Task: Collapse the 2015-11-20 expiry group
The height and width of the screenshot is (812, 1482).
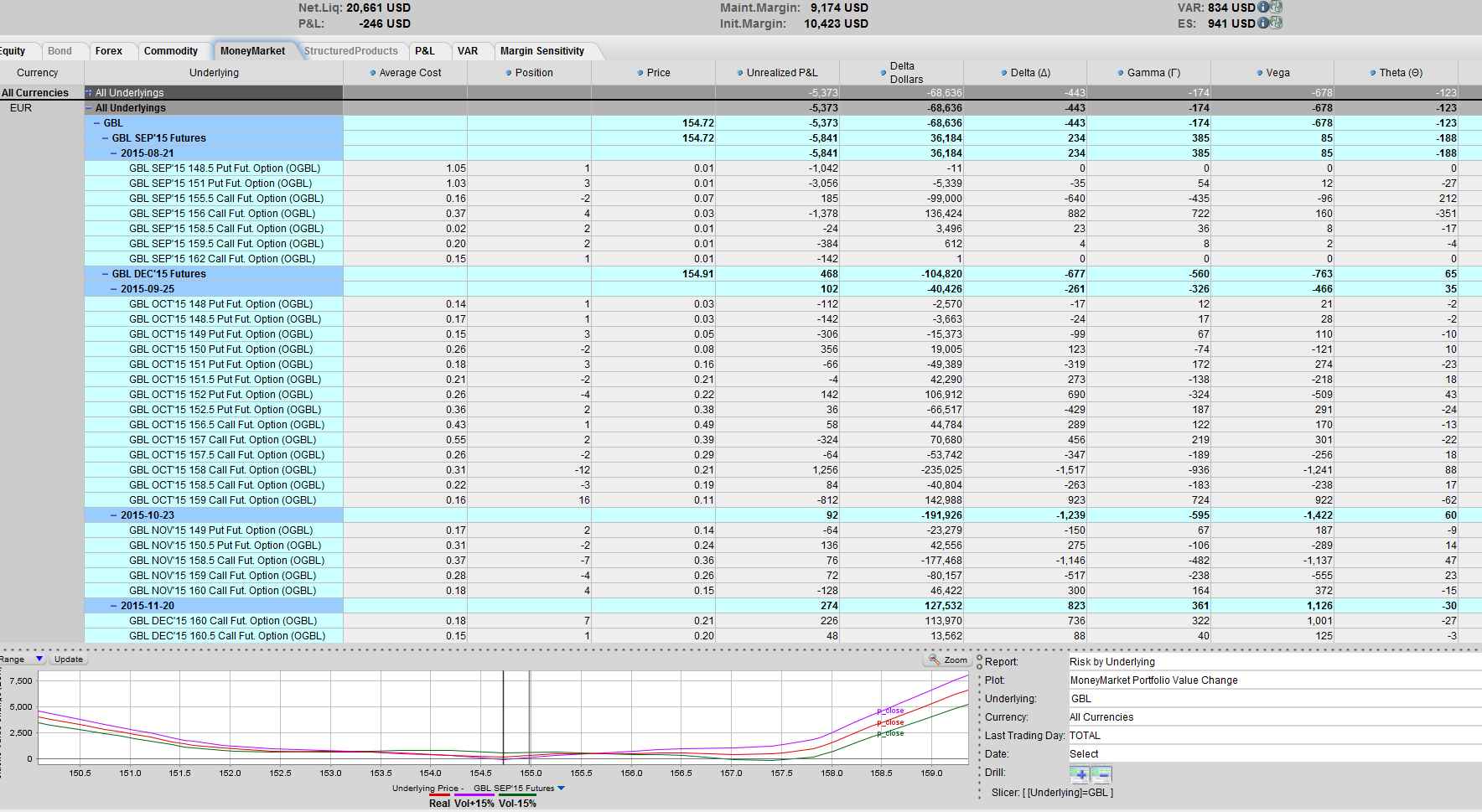Action: (114, 606)
